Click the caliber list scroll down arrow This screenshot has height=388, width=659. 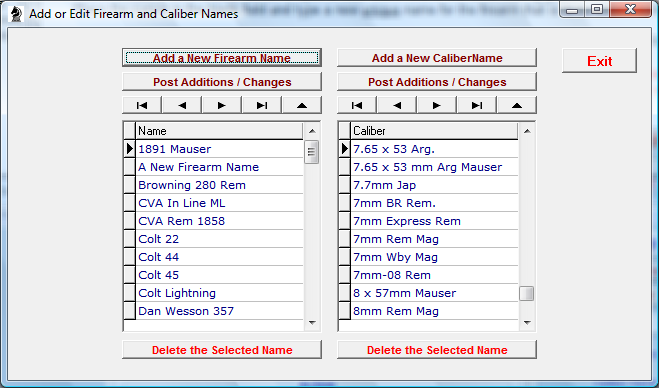click(x=527, y=323)
